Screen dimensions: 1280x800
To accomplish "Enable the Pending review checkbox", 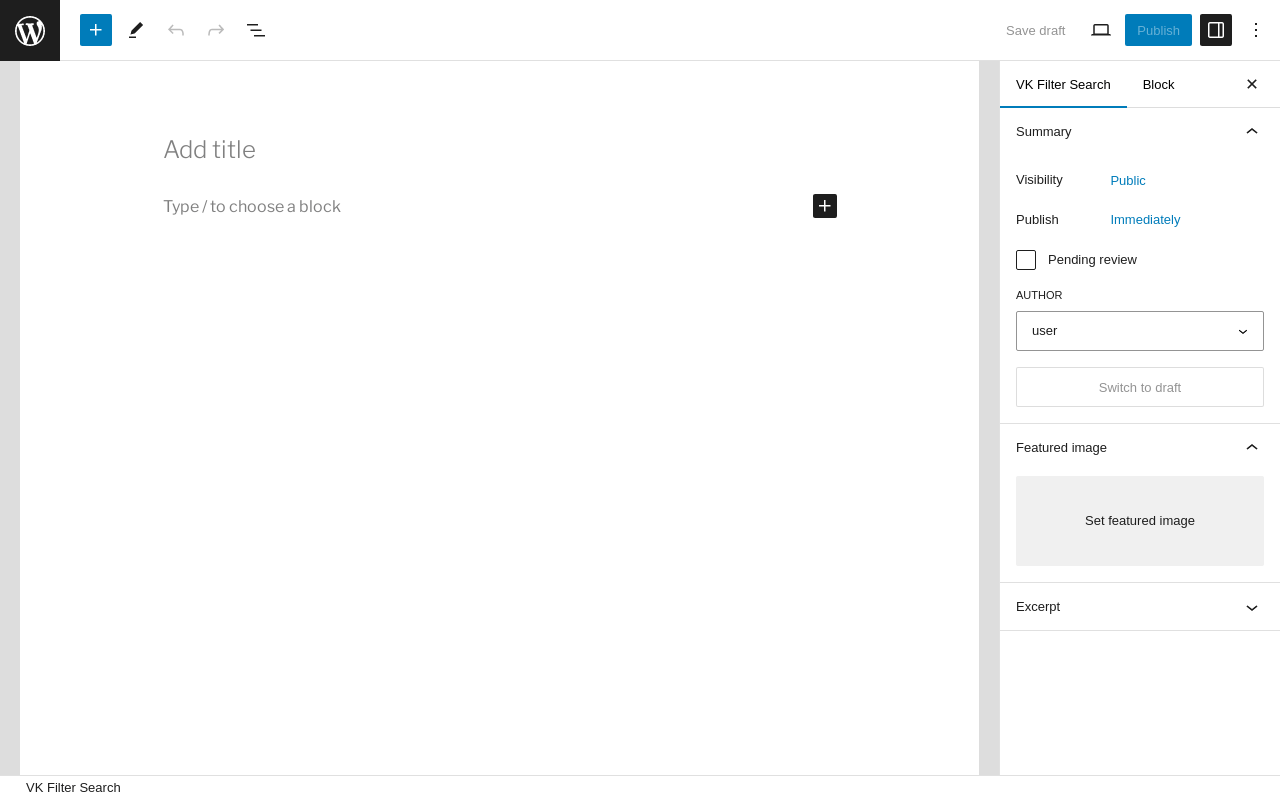I will pyautogui.click(x=1026, y=260).
